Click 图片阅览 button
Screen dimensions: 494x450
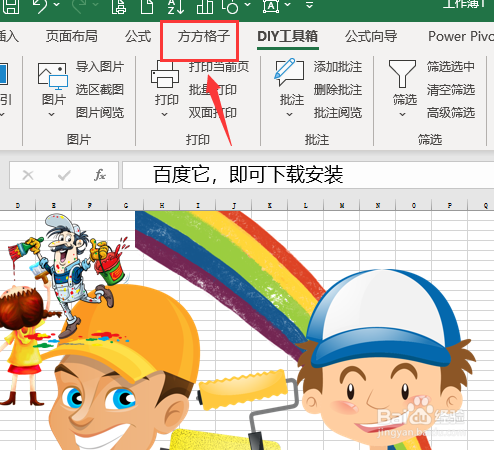click(100, 113)
